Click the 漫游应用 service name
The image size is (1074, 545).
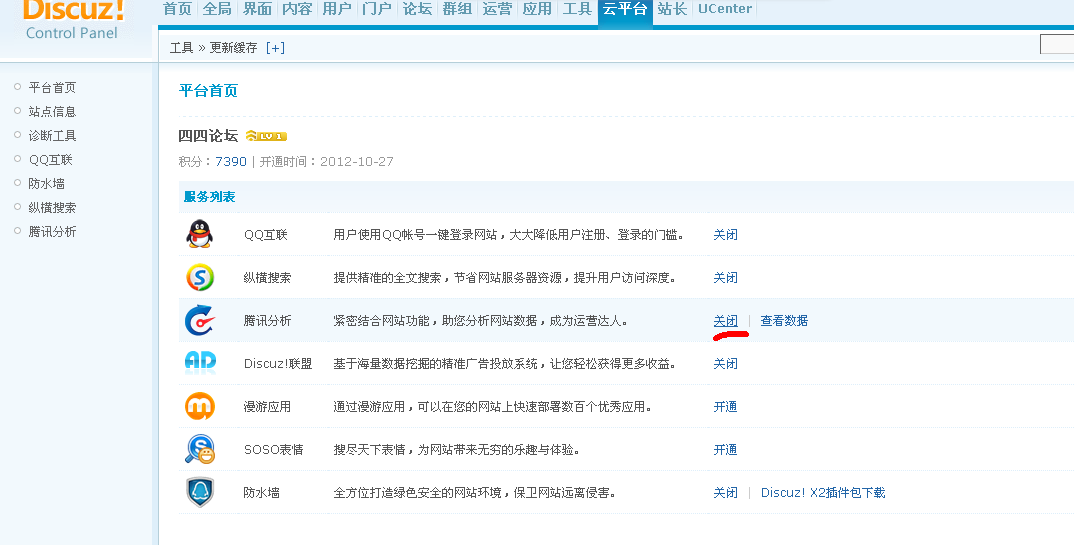point(267,407)
